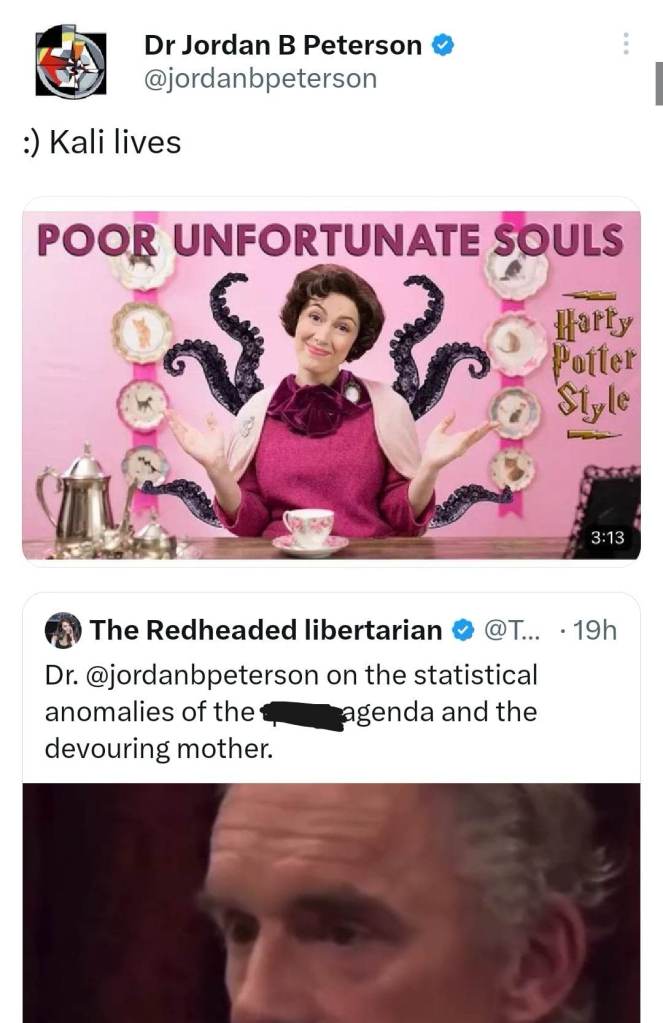Click the quoted tweet's verified checkmark

coord(463,630)
